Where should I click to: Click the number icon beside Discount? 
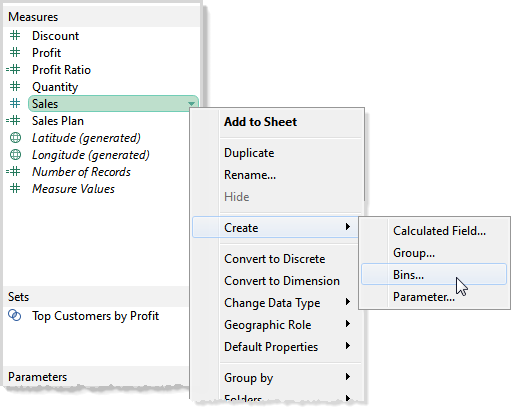click(15, 35)
